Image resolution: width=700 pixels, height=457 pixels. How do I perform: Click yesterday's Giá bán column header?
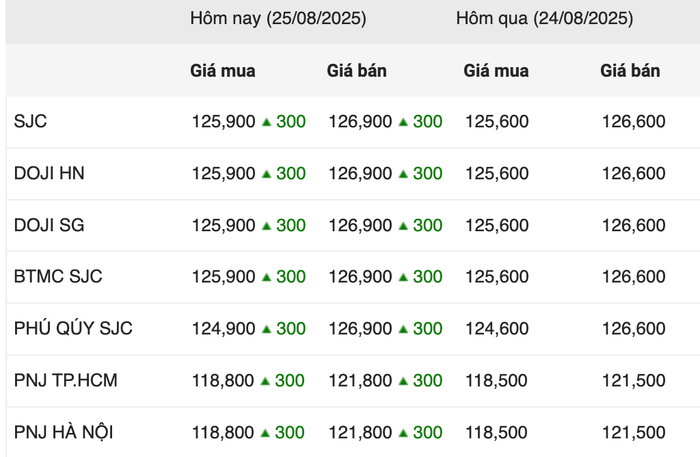pyautogui.click(x=630, y=71)
